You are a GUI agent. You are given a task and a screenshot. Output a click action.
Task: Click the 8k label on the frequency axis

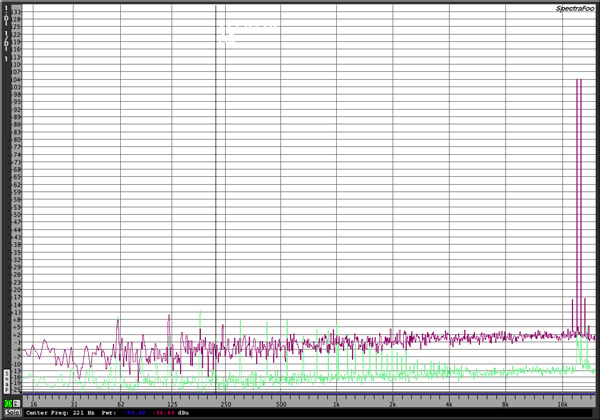pos(505,404)
